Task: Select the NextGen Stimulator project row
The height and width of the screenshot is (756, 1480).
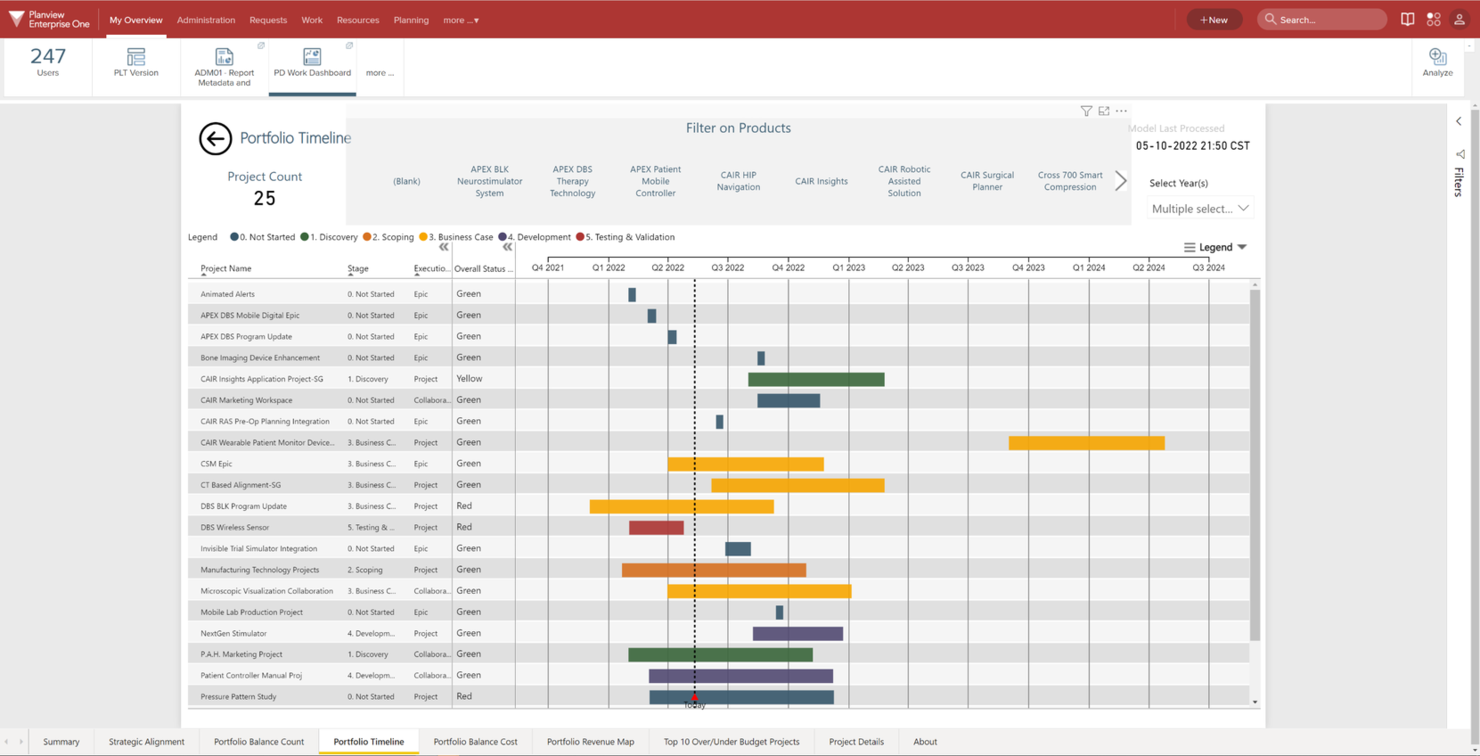Action: click(x=719, y=633)
